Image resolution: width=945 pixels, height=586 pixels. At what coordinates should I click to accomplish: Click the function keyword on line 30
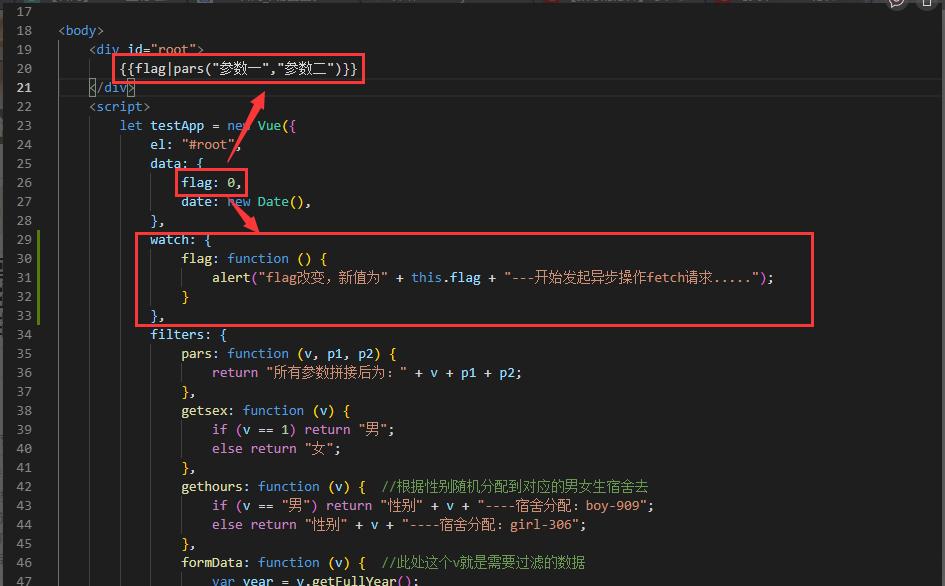point(258,259)
